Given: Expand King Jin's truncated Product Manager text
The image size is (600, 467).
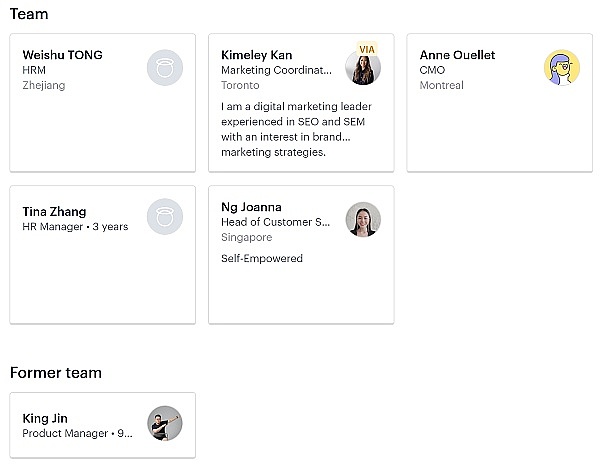Looking at the screenshot, I should tap(77, 433).
